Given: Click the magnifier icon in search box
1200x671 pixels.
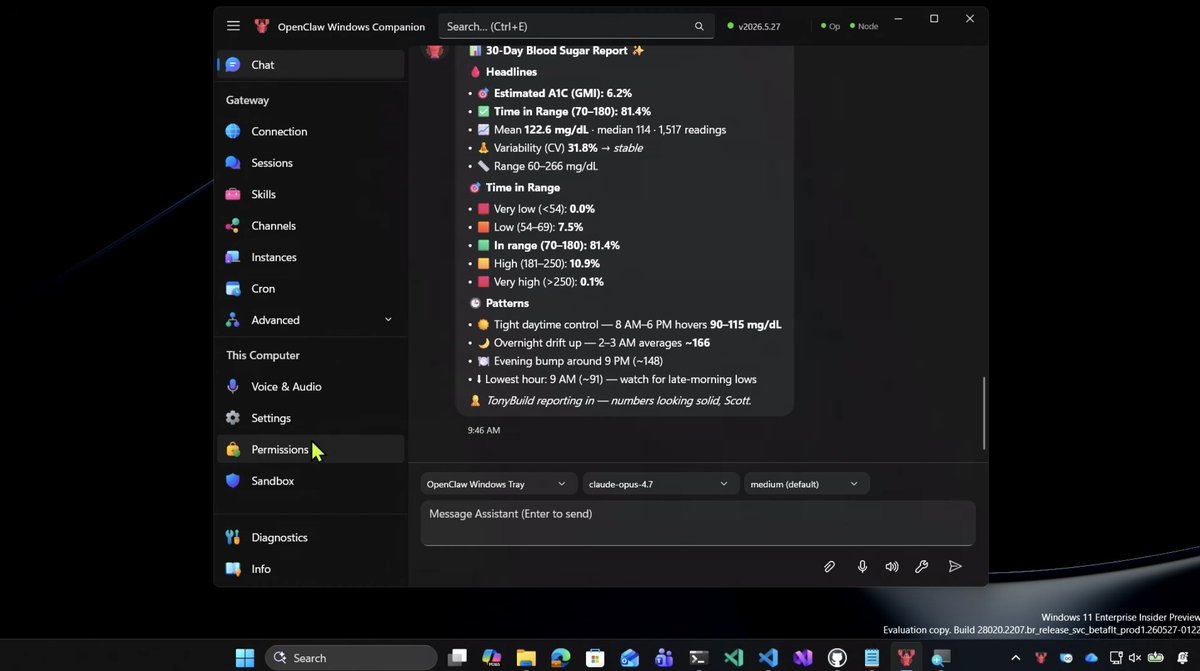Looking at the screenshot, I should click(x=699, y=27).
